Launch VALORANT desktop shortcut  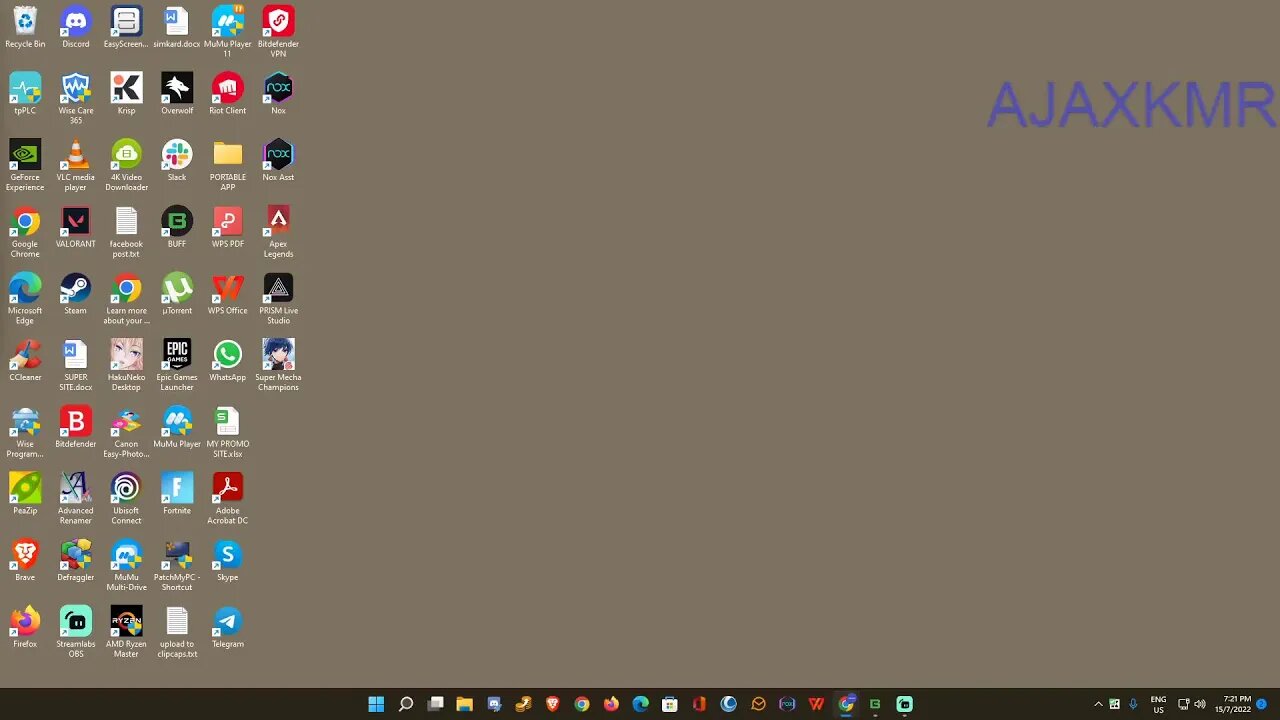(75, 227)
